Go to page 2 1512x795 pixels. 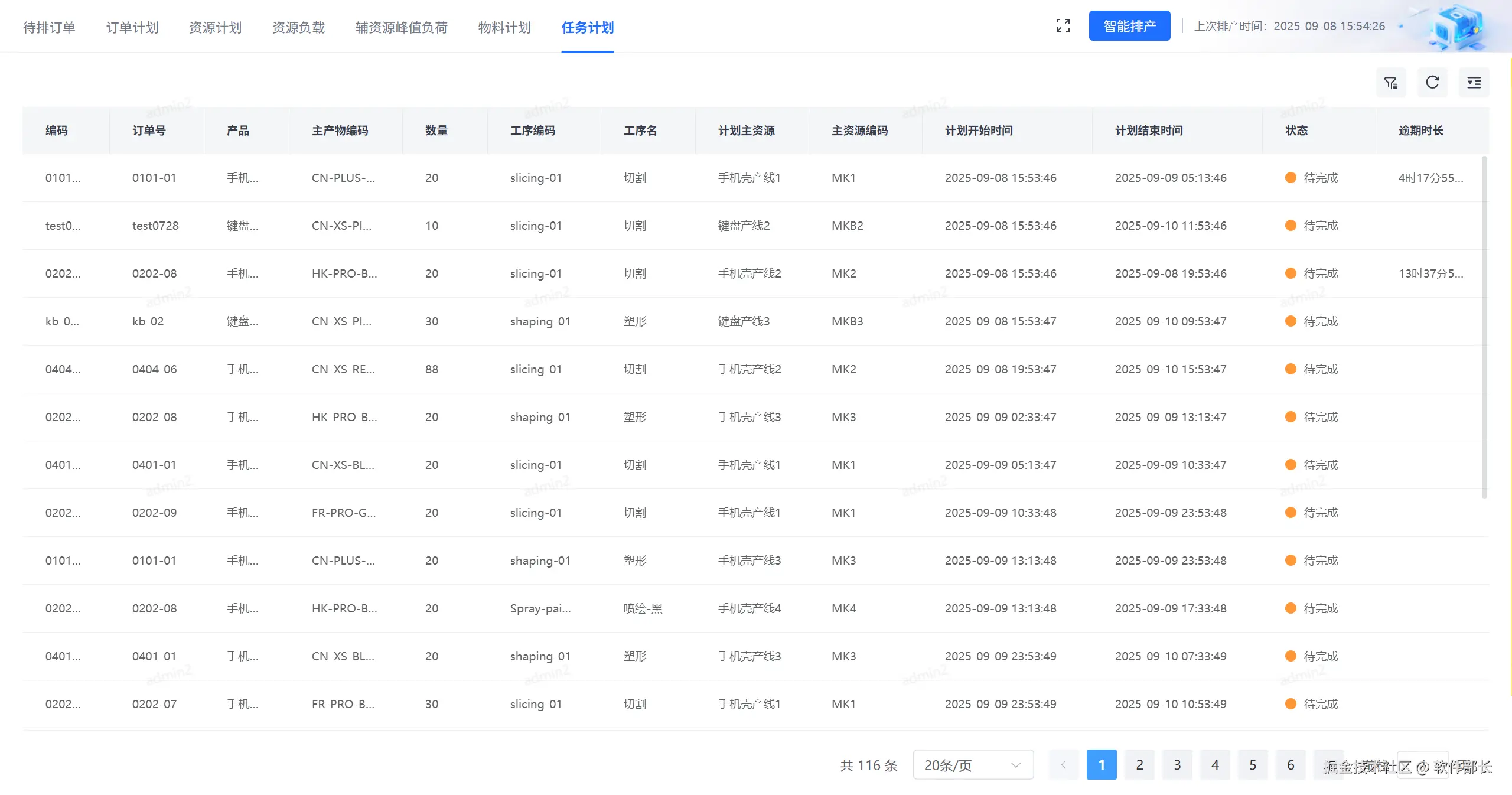pyautogui.click(x=1139, y=765)
